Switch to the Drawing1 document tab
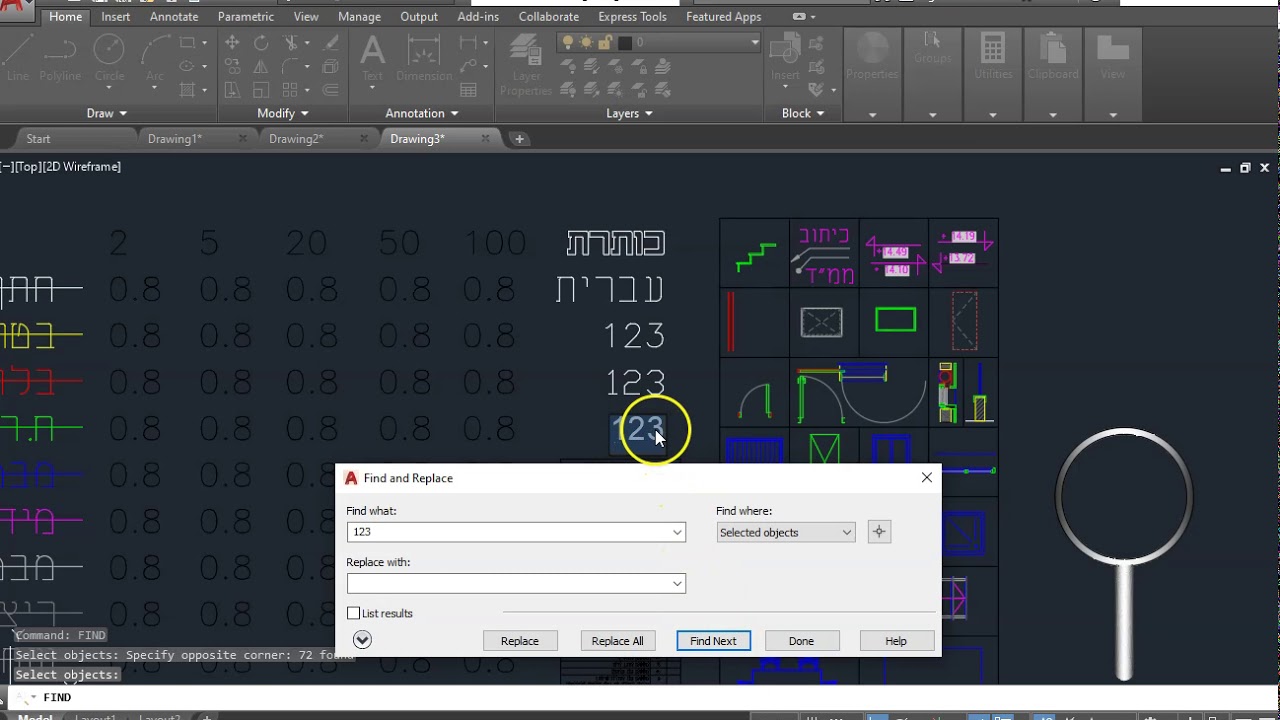 coord(175,139)
